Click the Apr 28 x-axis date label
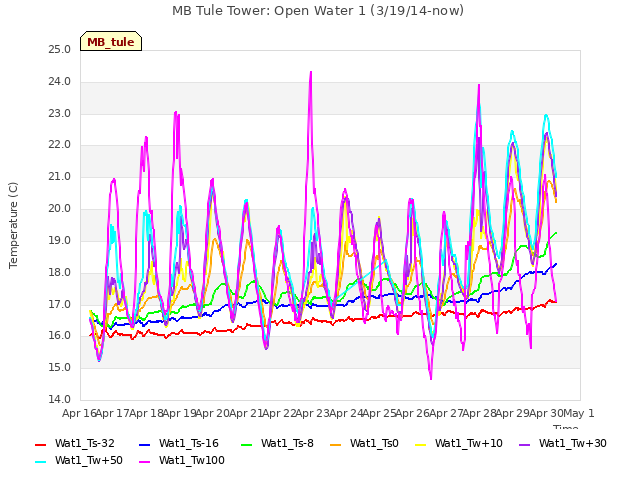Image resolution: width=640 pixels, height=480 pixels. (479, 414)
